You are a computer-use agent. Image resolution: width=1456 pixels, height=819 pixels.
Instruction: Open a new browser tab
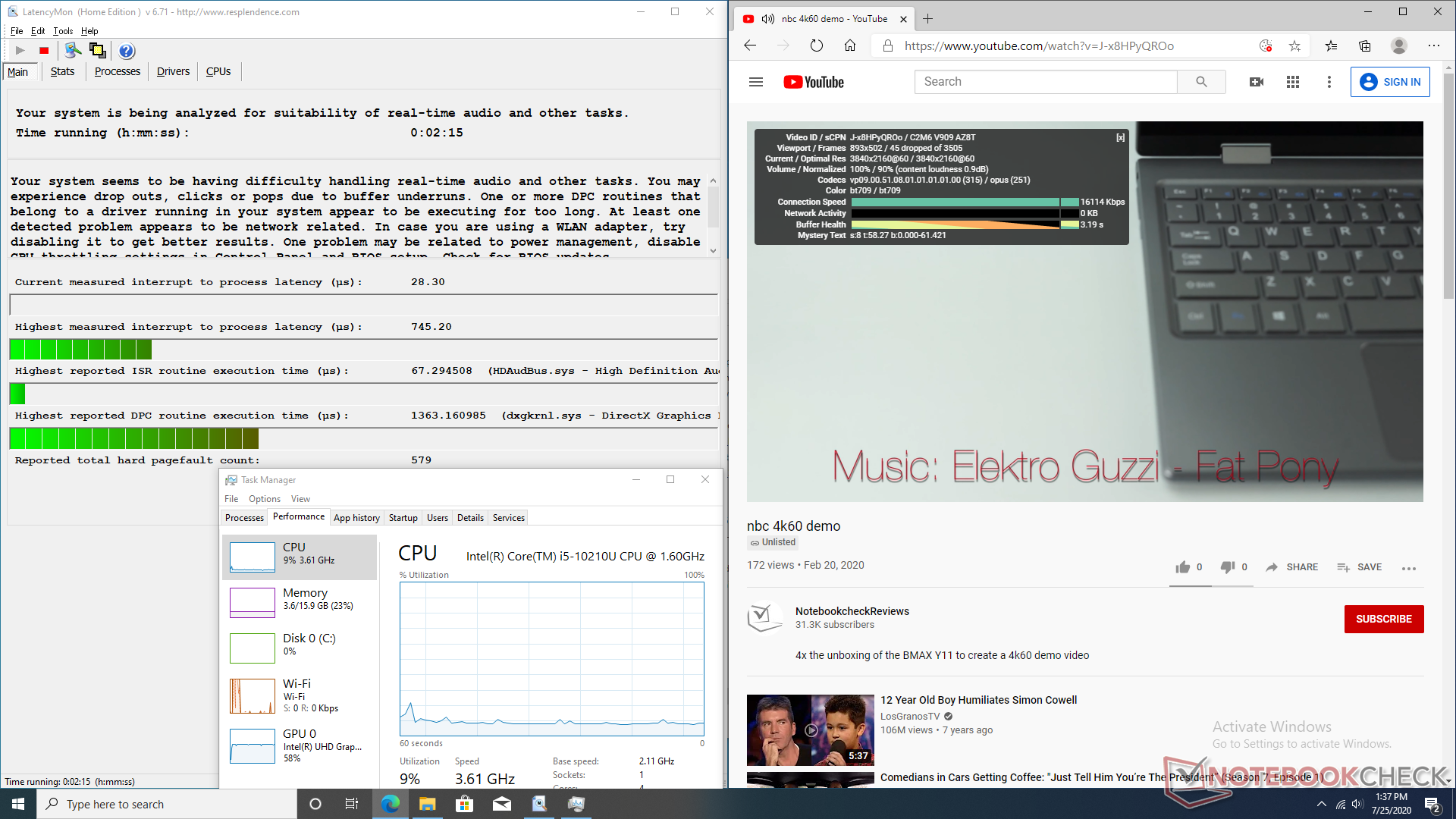point(927,19)
